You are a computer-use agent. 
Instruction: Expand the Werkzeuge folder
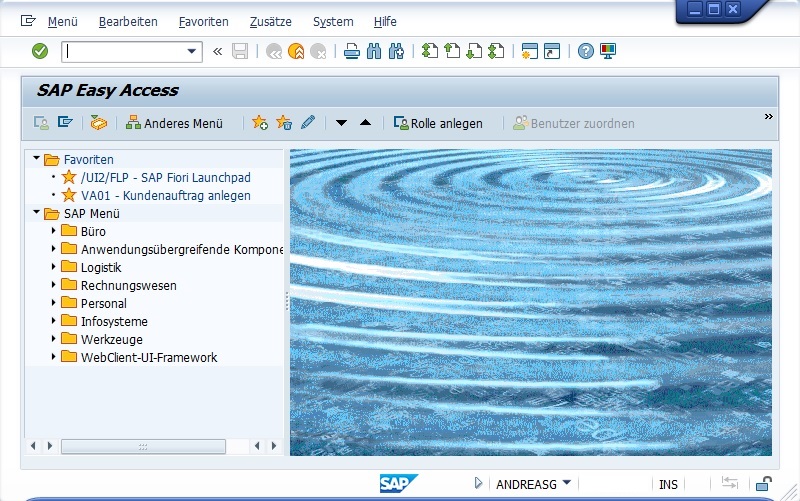pyautogui.click(x=53, y=338)
